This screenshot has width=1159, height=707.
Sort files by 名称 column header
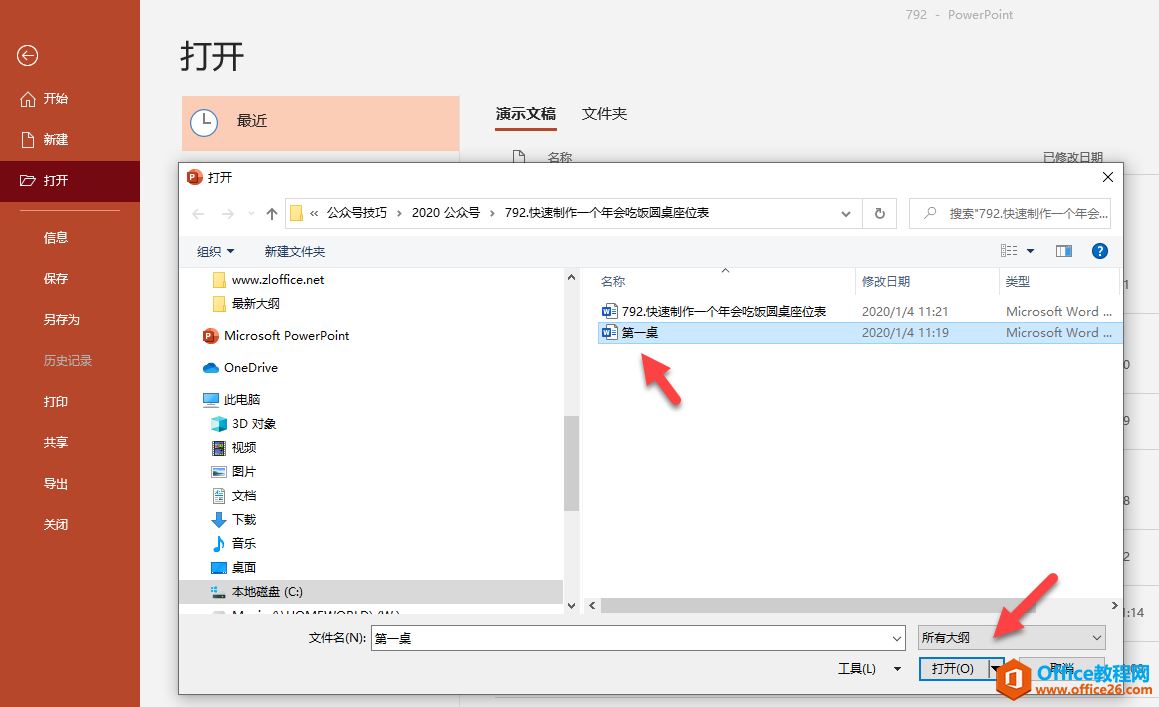[x=612, y=282]
